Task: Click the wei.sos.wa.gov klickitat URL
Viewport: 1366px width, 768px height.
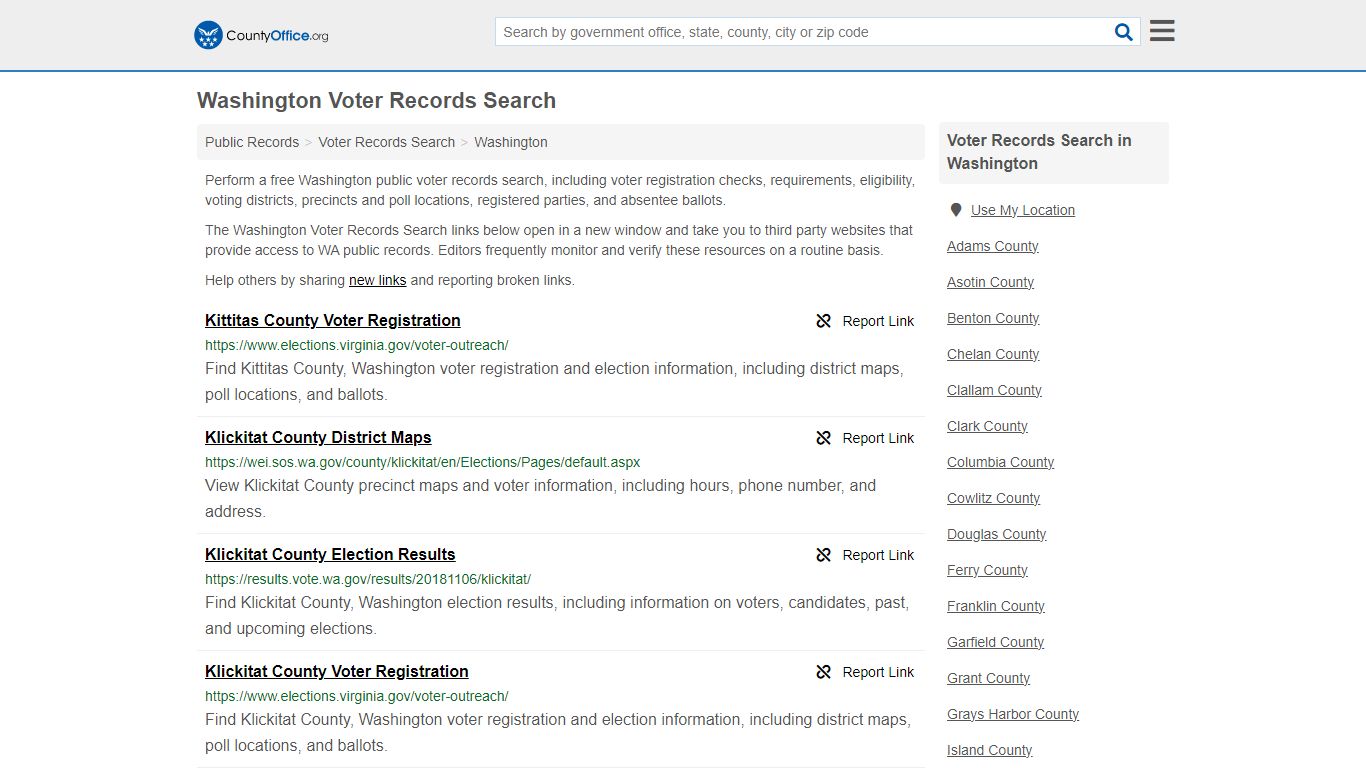Action: tap(423, 462)
